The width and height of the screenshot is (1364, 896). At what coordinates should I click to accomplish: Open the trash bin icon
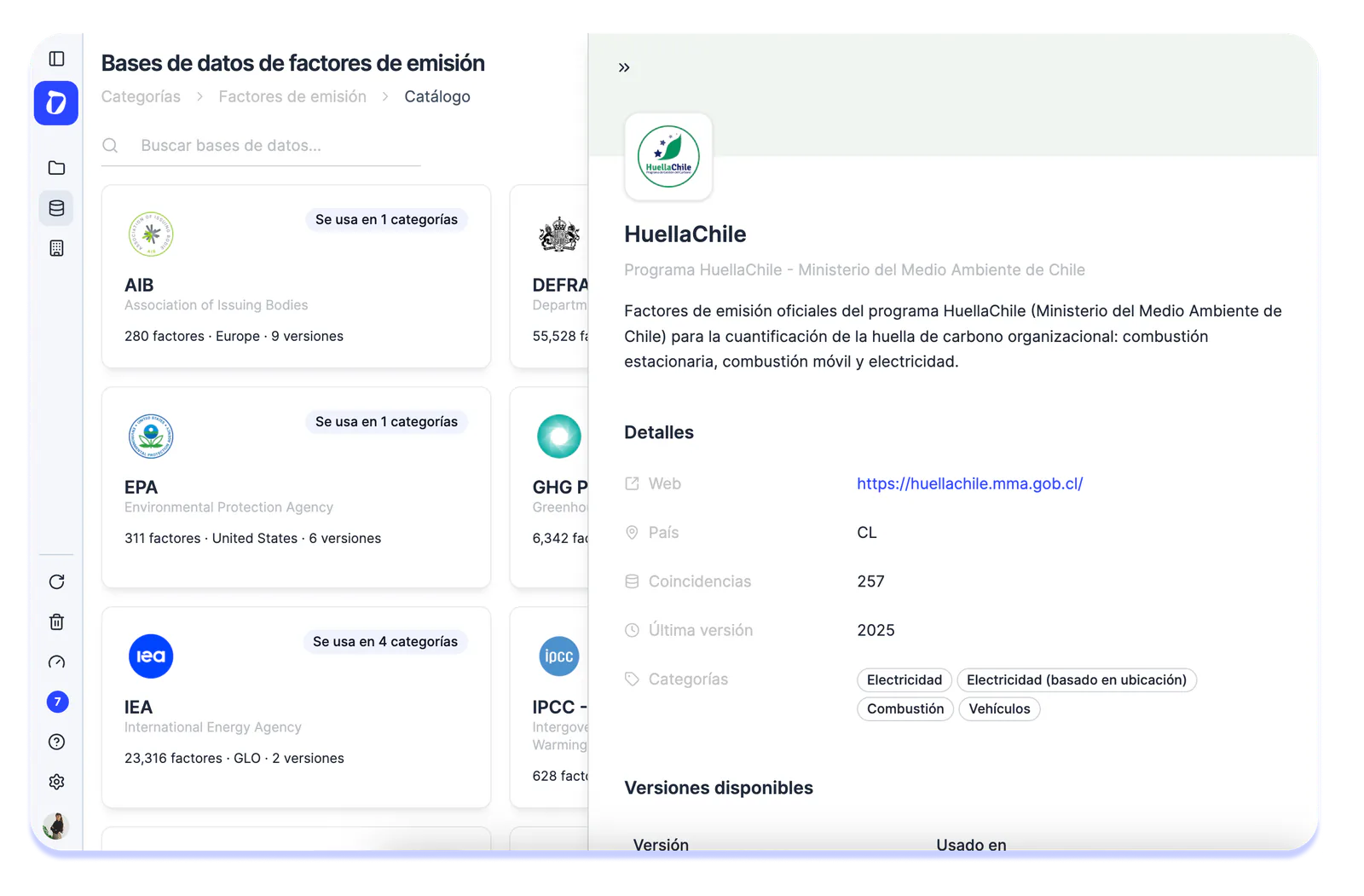[x=56, y=621]
